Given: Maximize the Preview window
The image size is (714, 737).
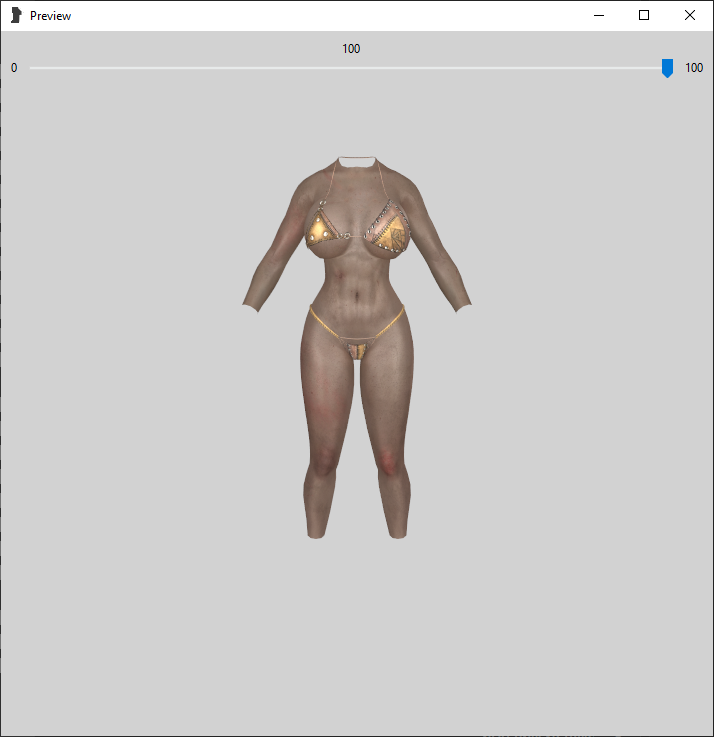Looking at the screenshot, I should (x=644, y=16).
